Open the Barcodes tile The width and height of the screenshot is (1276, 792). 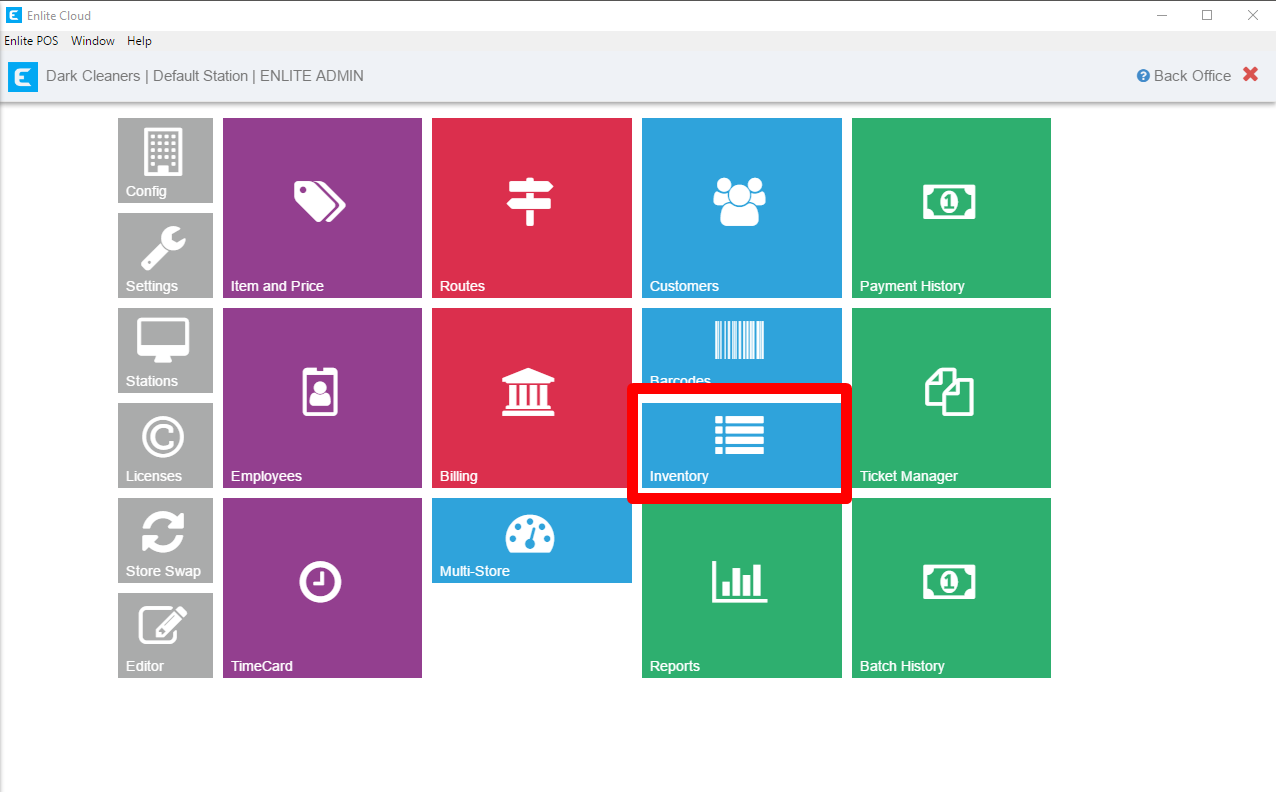click(742, 346)
